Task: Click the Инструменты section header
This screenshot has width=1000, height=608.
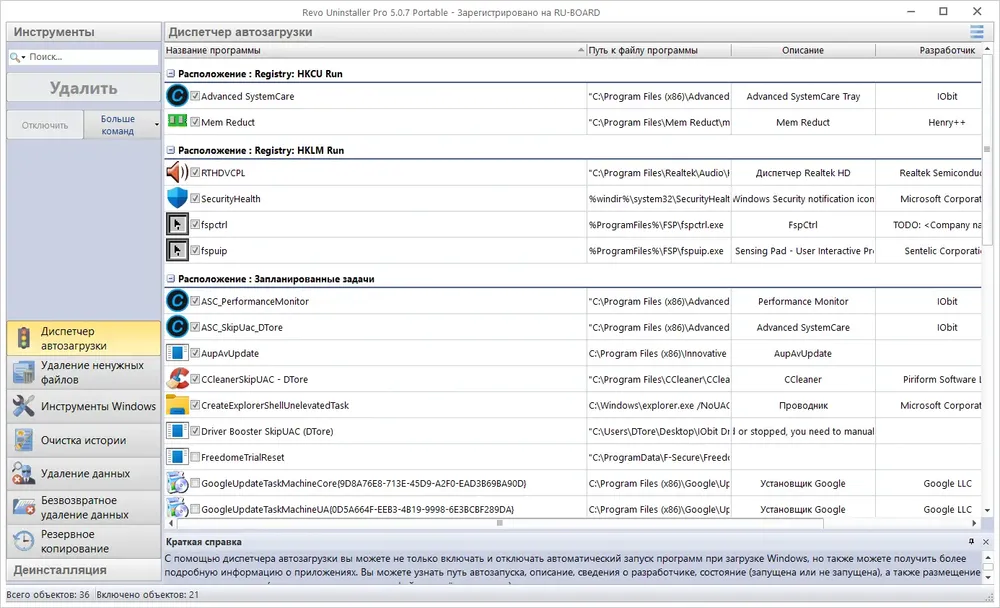Action: coord(84,32)
